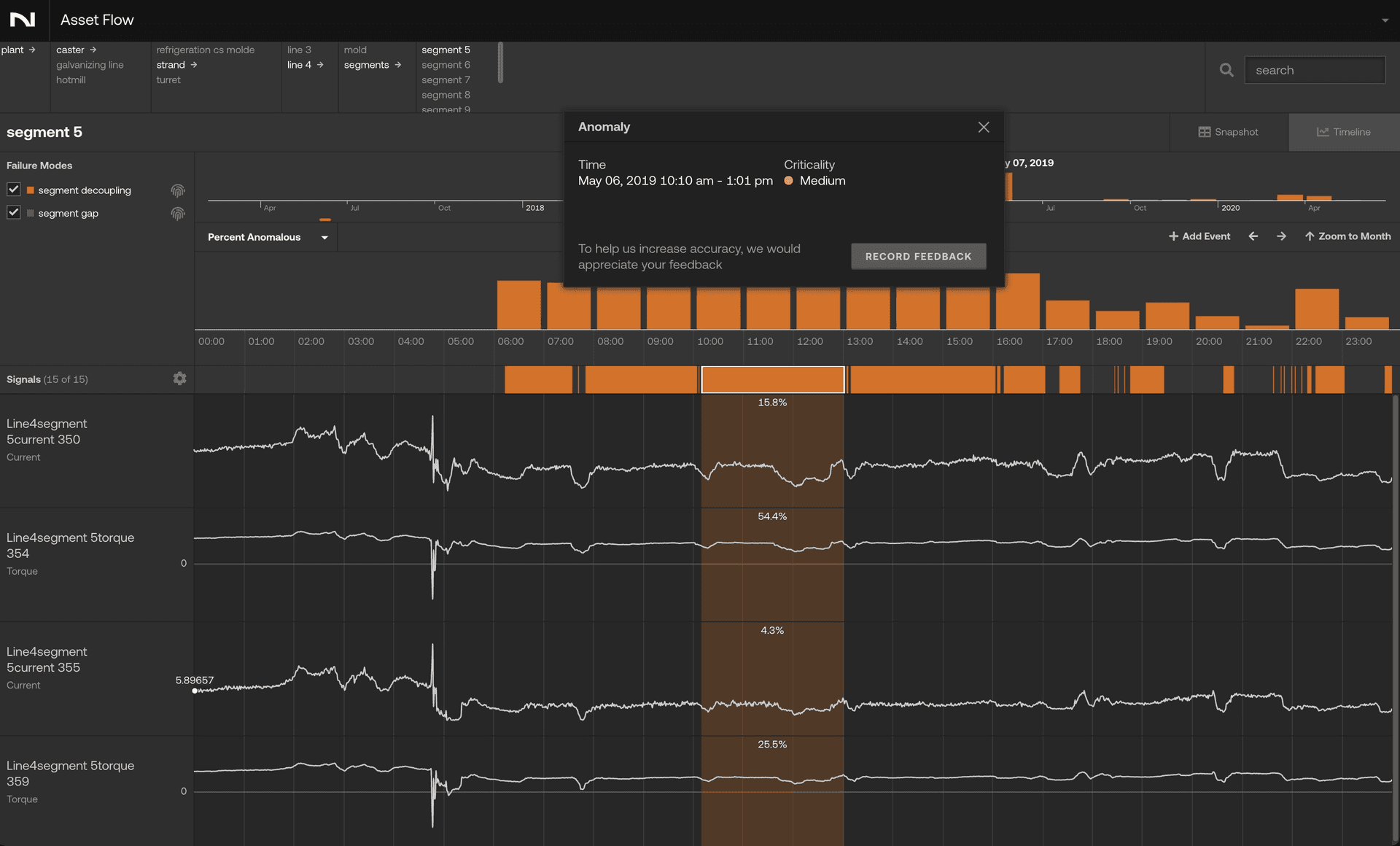Click the 2020 marker on overview timeline
The image size is (1400, 846).
coord(1230,208)
